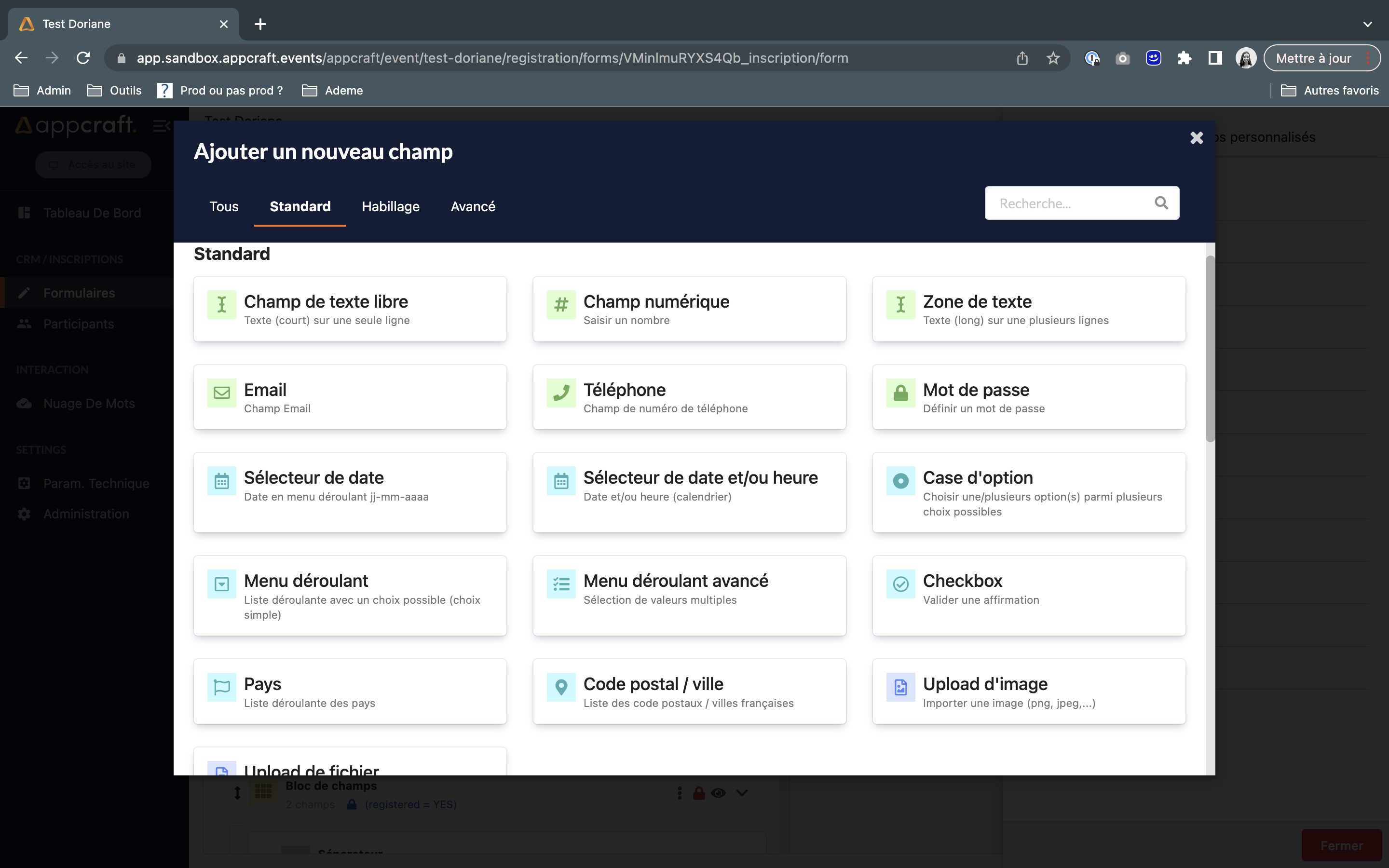Expand the Bloc de champs chevron
The height and width of the screenshot is (868, 1389).
click(x=742, y=793)
